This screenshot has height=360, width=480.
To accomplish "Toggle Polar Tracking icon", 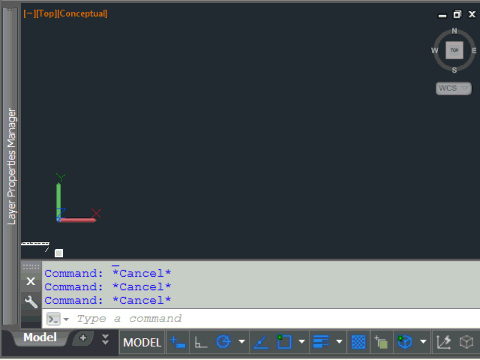I will tap(224, 342).
